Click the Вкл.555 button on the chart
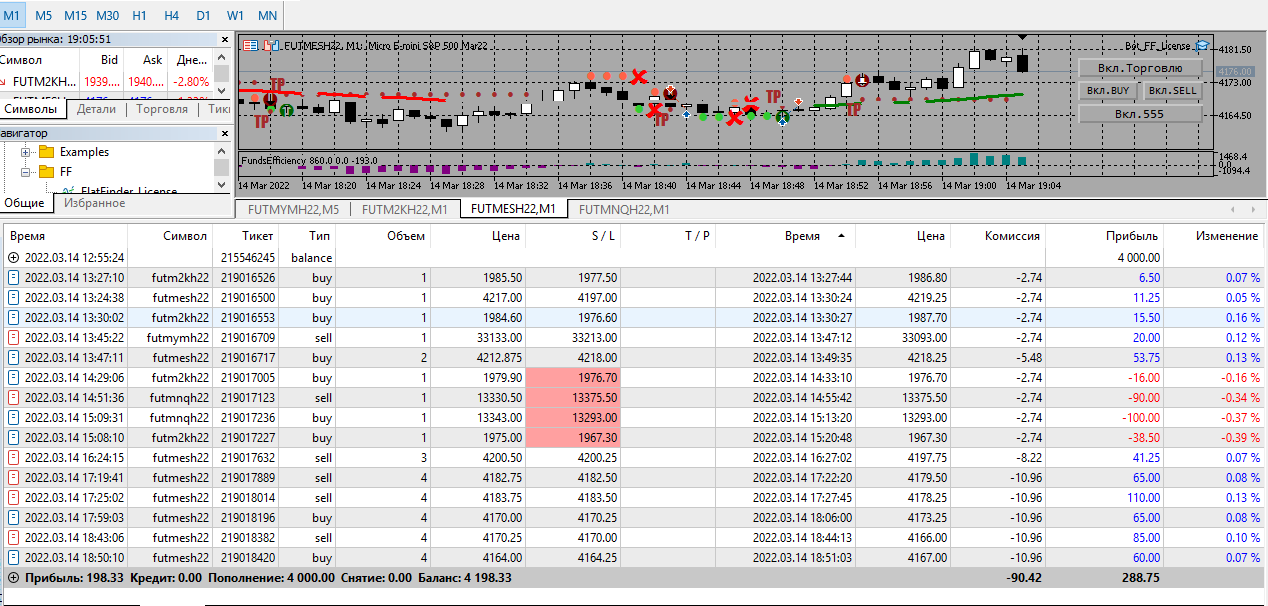1268x606 pixels. 1140,114
